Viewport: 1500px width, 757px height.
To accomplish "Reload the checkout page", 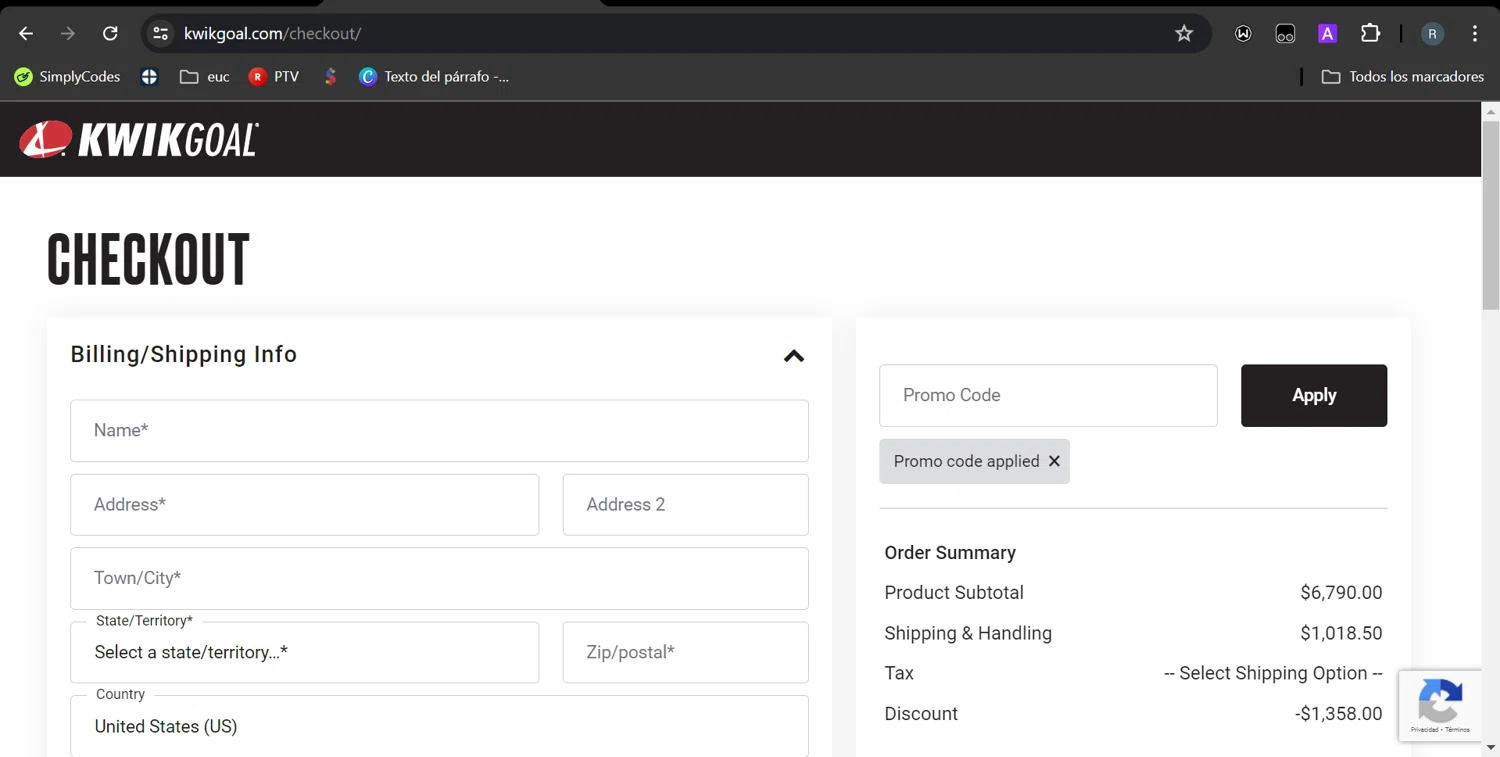I will point(110,34).
